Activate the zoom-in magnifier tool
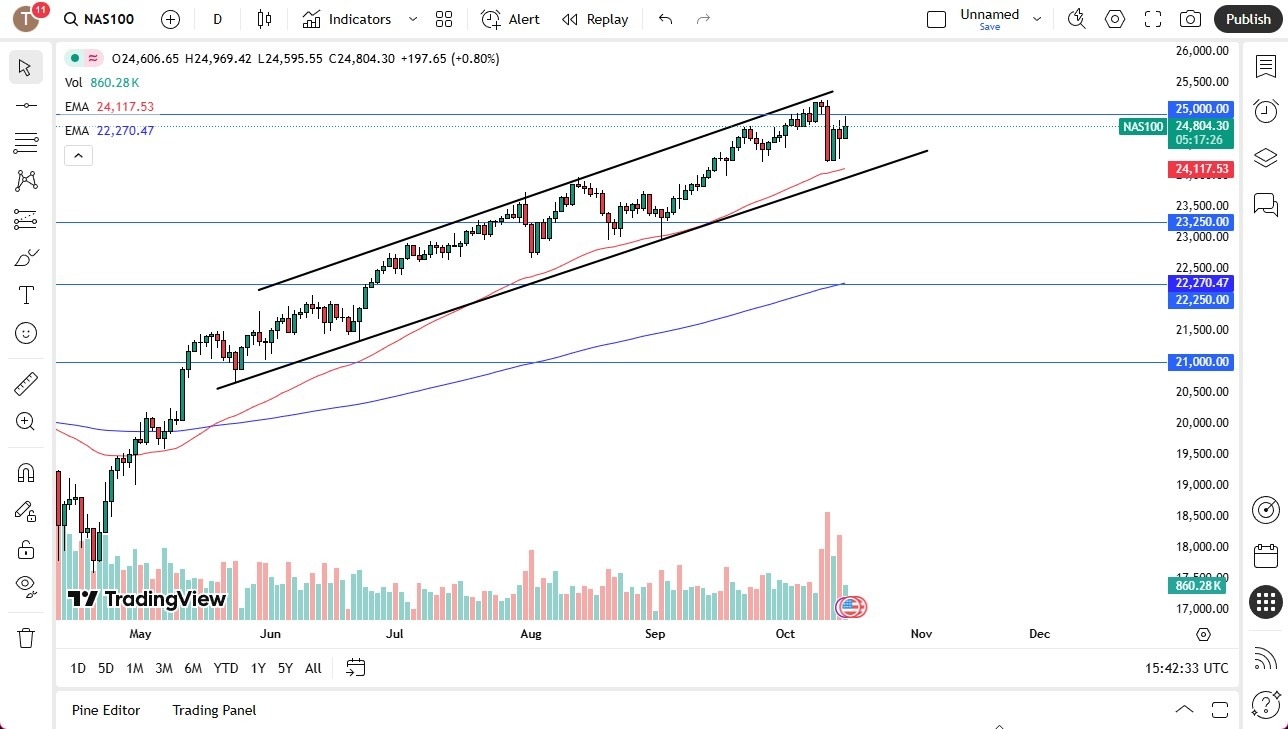 point(25,421)
